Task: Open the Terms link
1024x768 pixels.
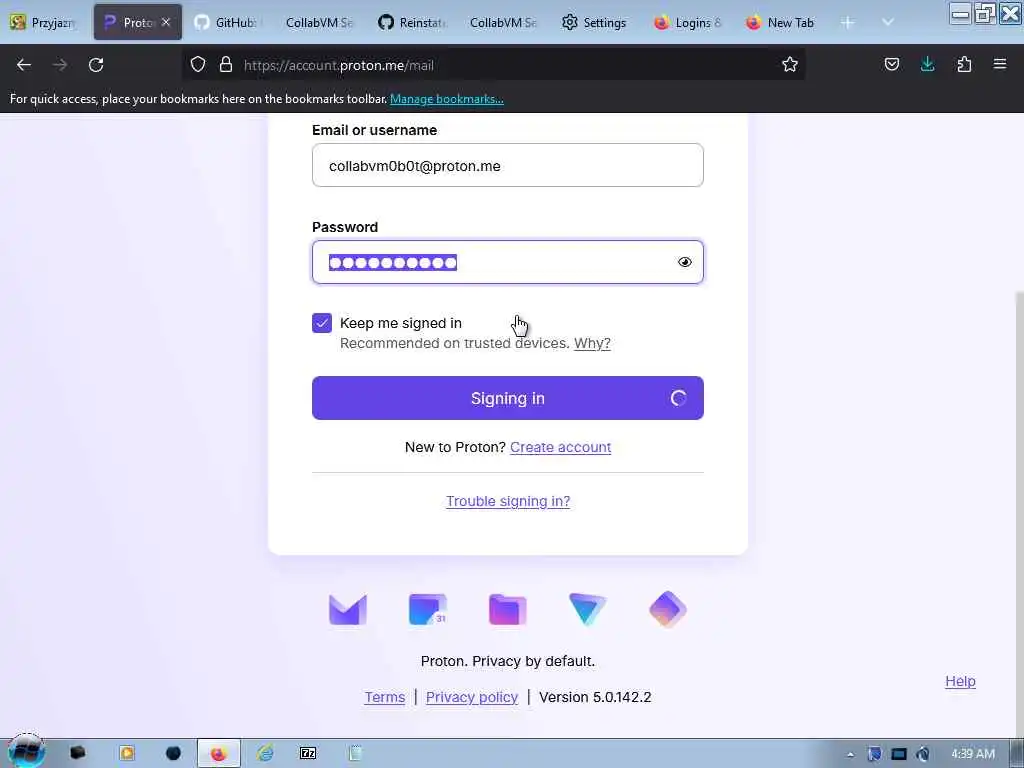Action: (385, 697)
